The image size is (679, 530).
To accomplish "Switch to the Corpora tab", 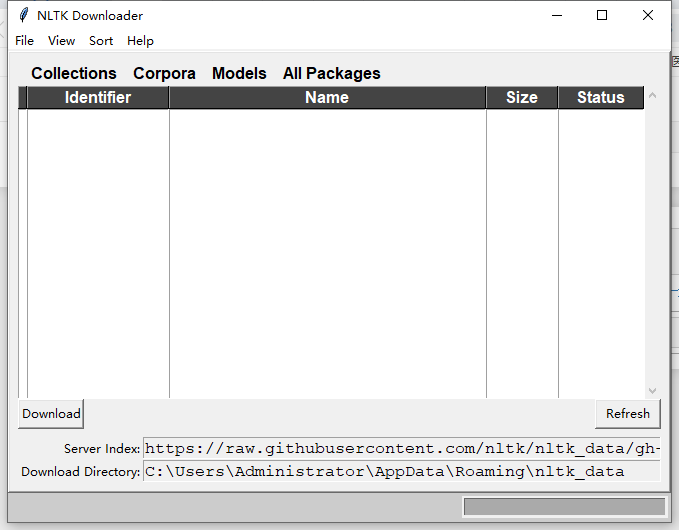I will [164, 73].
